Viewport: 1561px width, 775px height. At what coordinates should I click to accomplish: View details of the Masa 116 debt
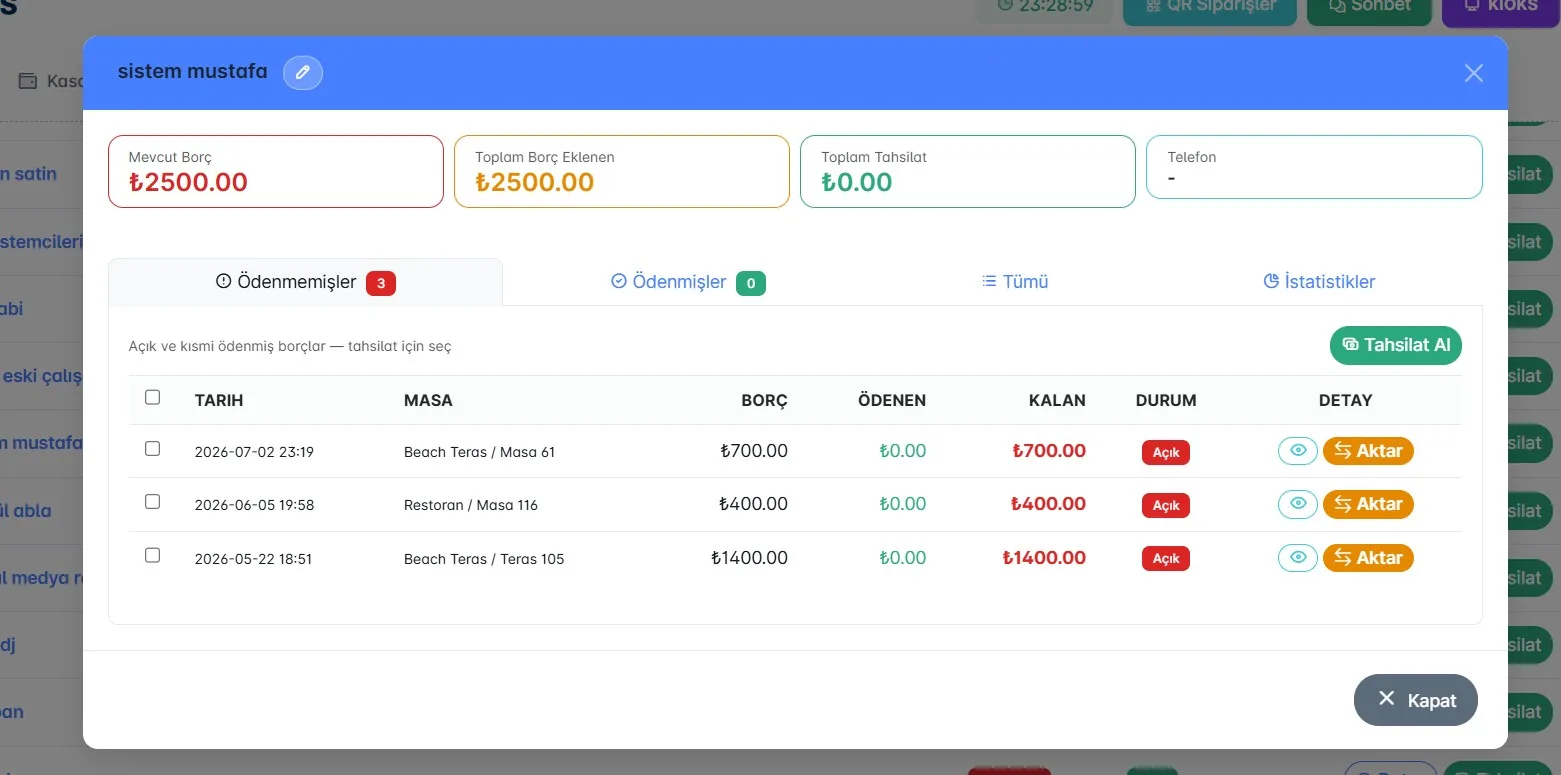(1298, 504)
